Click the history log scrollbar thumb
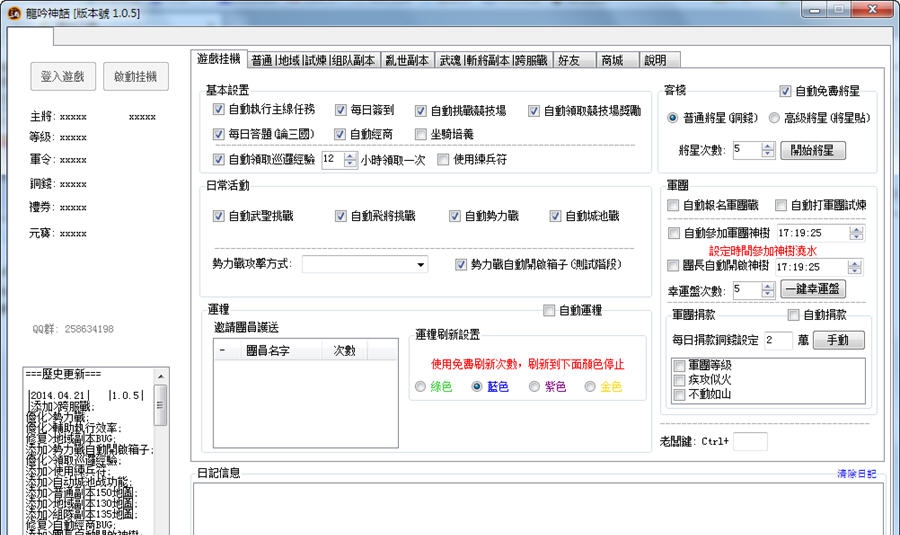Screen dimensions: 900x535 coord(161,405)
